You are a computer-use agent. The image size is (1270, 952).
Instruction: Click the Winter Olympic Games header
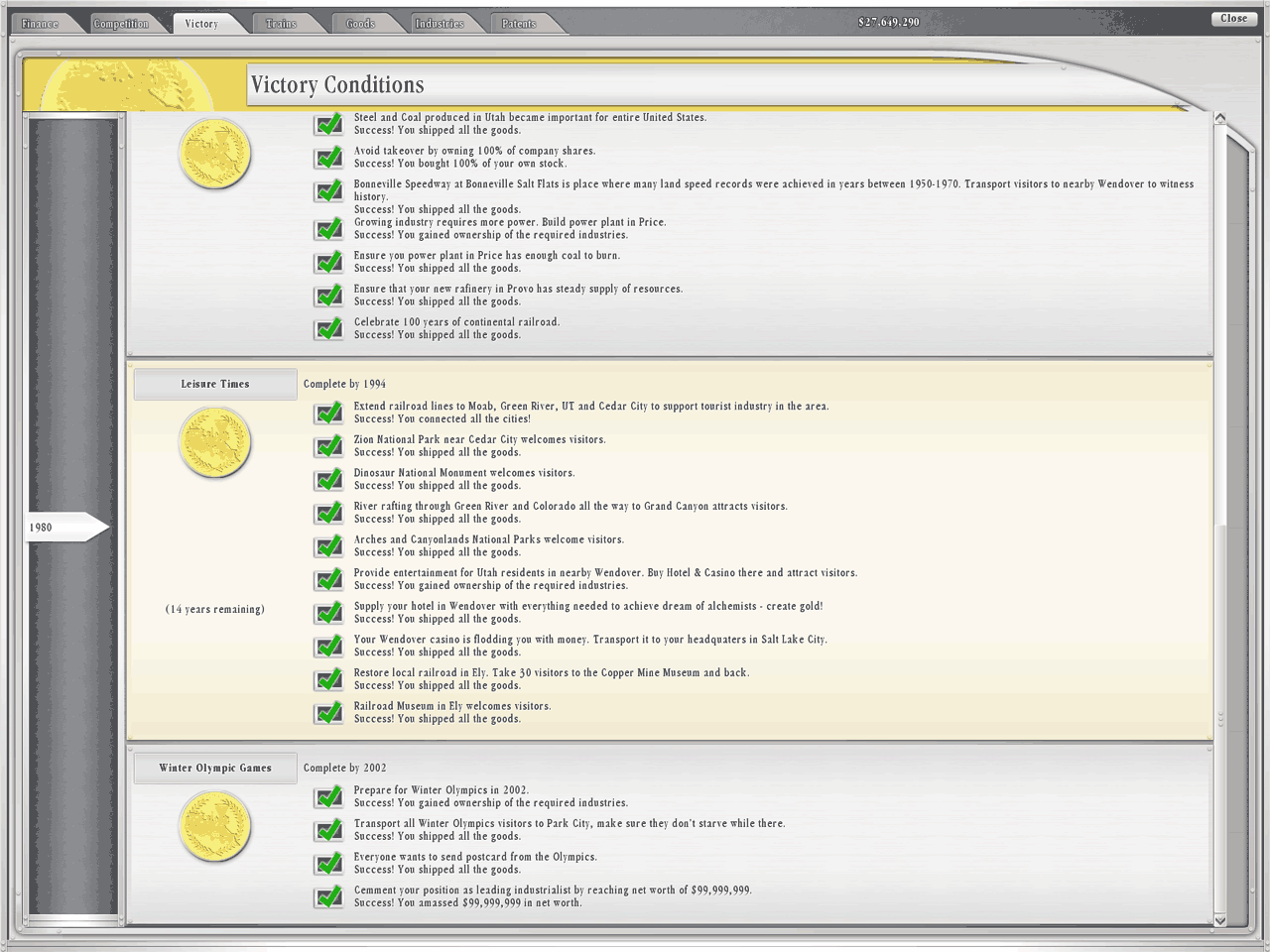tap(215, 769)
